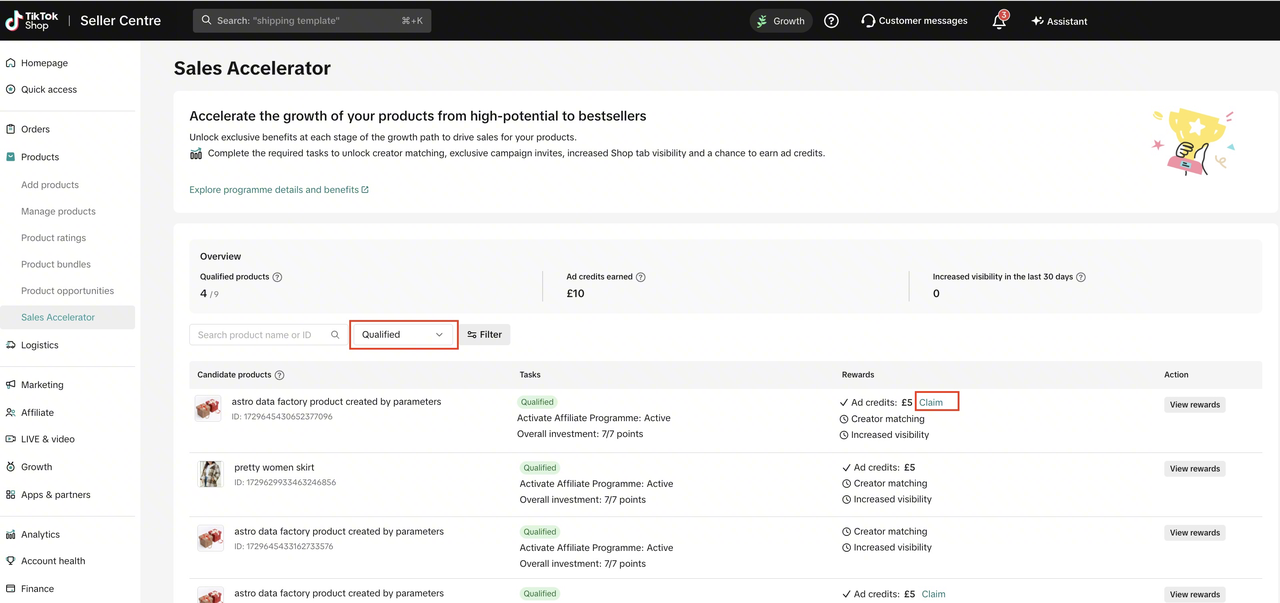1280x603 pixels.
Task: Click the Qualified products info icon
Action: coord(278,277)
